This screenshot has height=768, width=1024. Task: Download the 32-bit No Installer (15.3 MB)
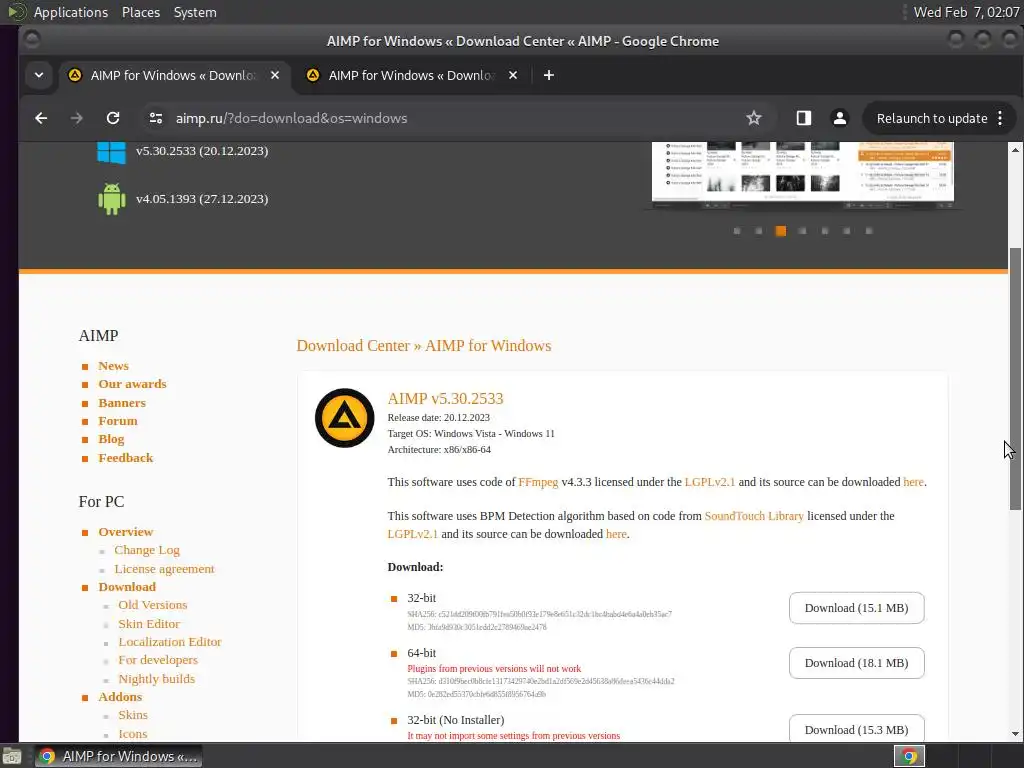(856, 729)
